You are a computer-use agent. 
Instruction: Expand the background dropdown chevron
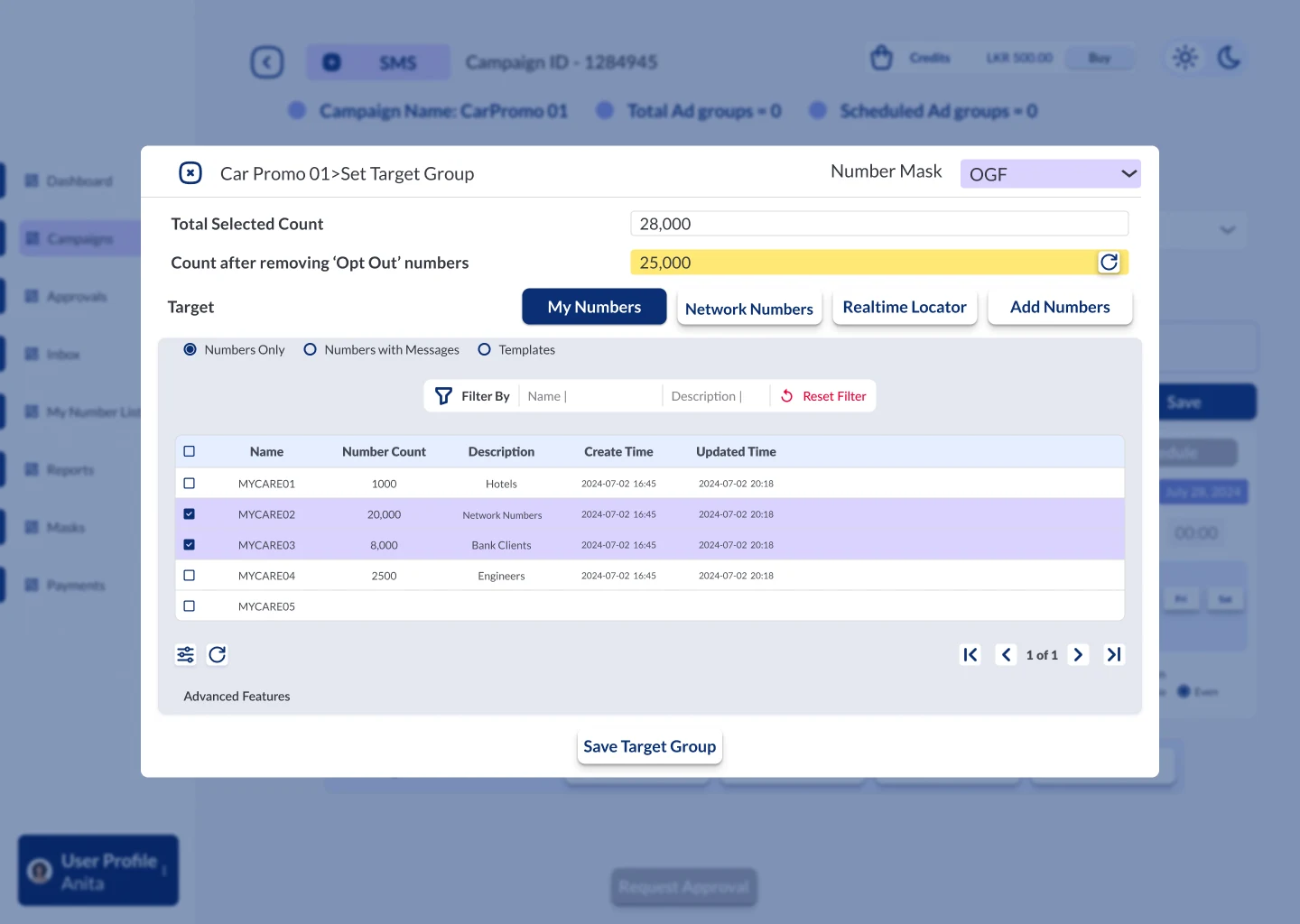(1227, 230)
